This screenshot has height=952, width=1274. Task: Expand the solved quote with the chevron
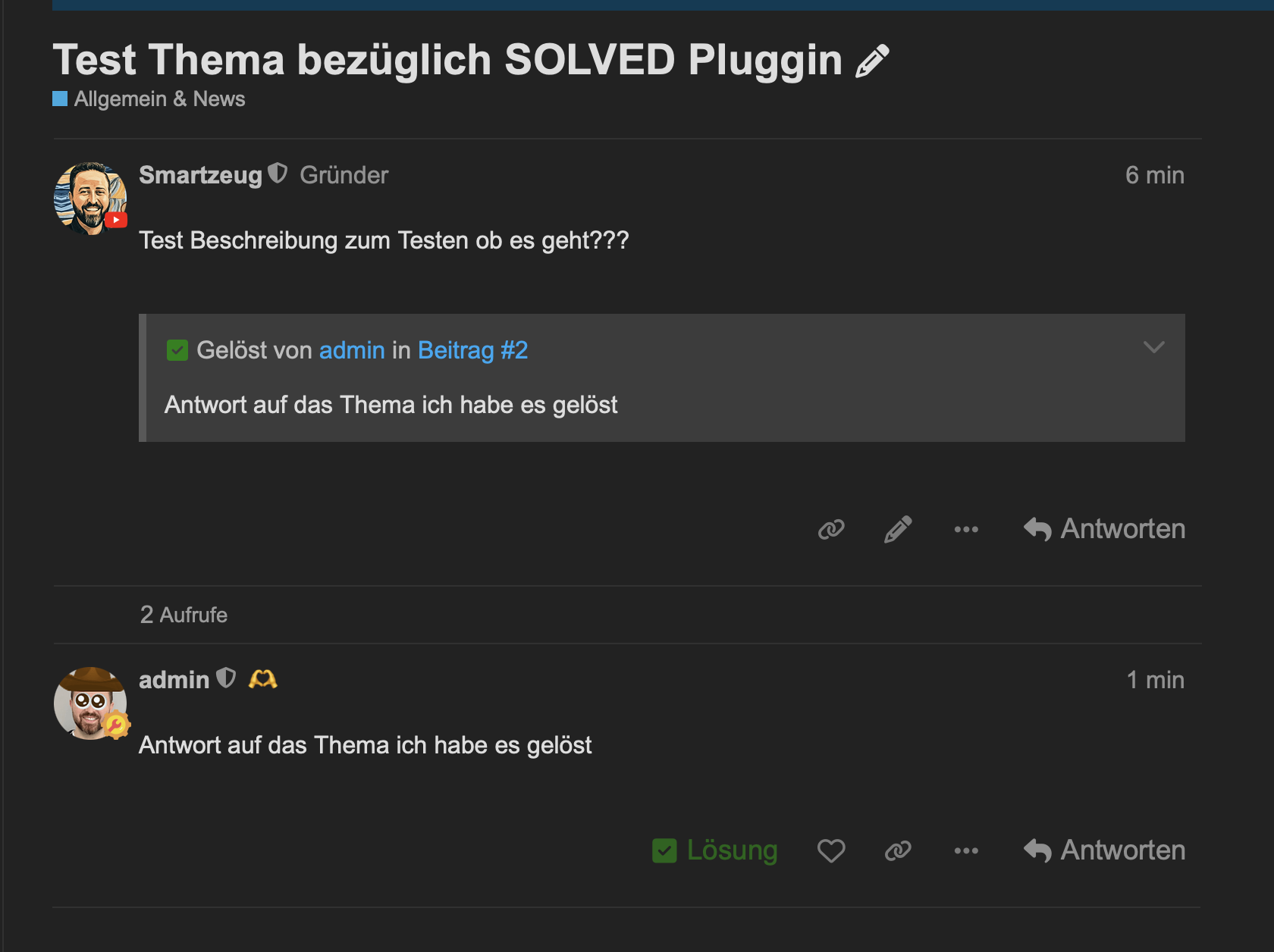point(1153,347)
